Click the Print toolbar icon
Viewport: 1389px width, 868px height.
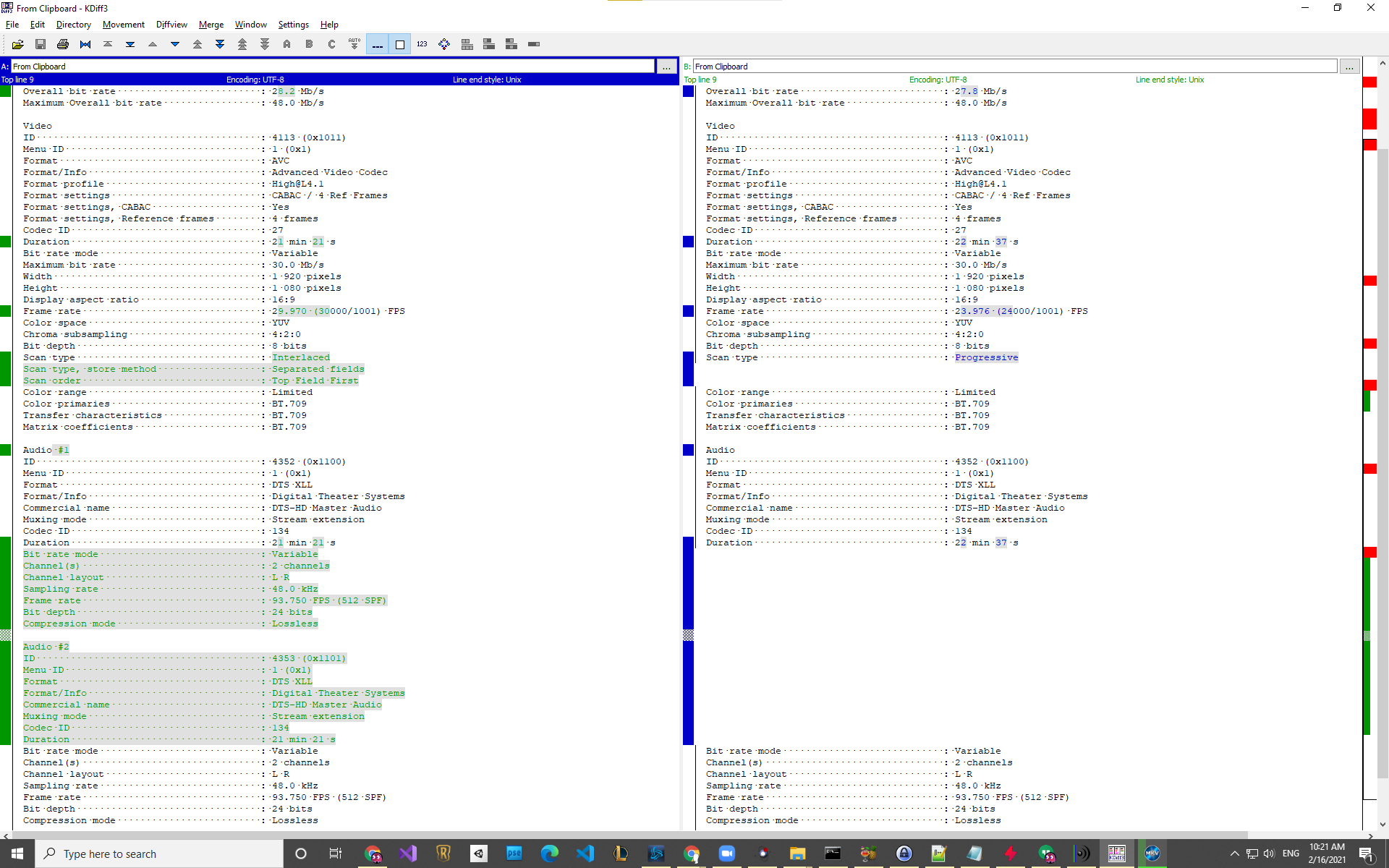click(x=63, y=44)
